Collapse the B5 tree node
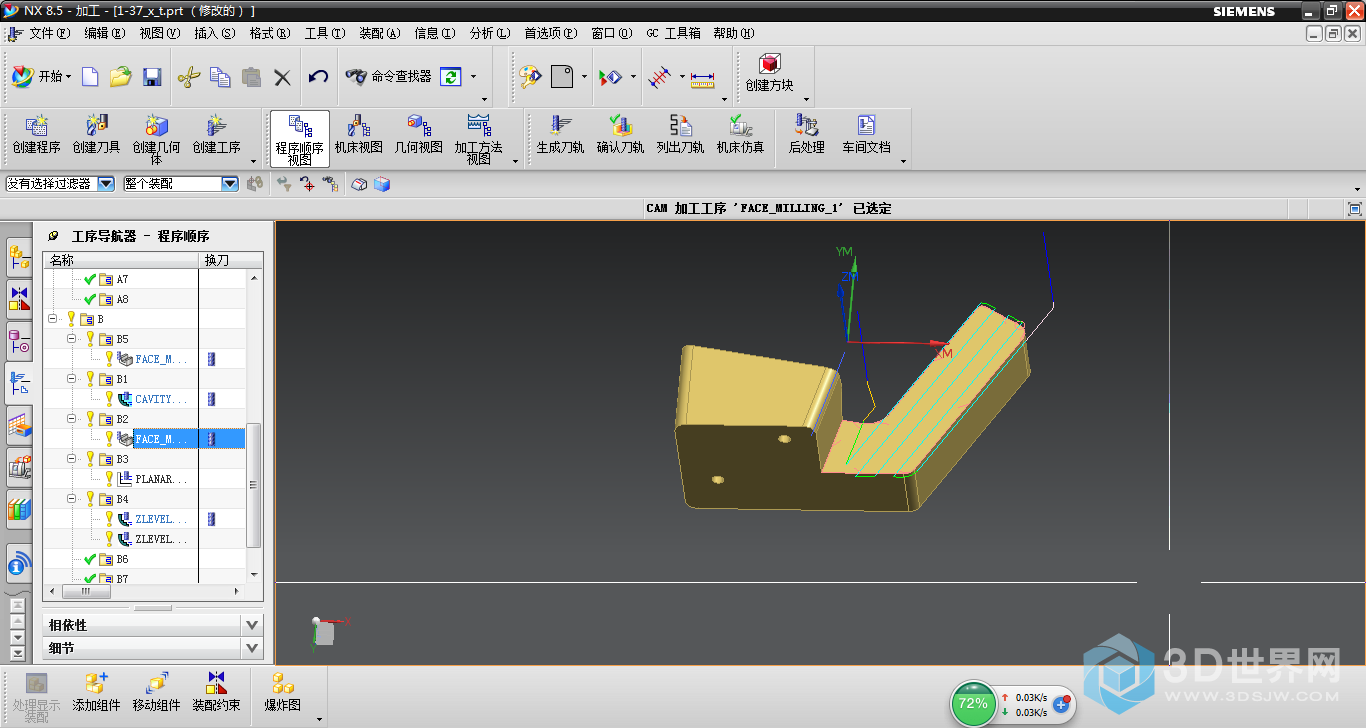Screen dimensions: 1366x728 click(72, 339)
